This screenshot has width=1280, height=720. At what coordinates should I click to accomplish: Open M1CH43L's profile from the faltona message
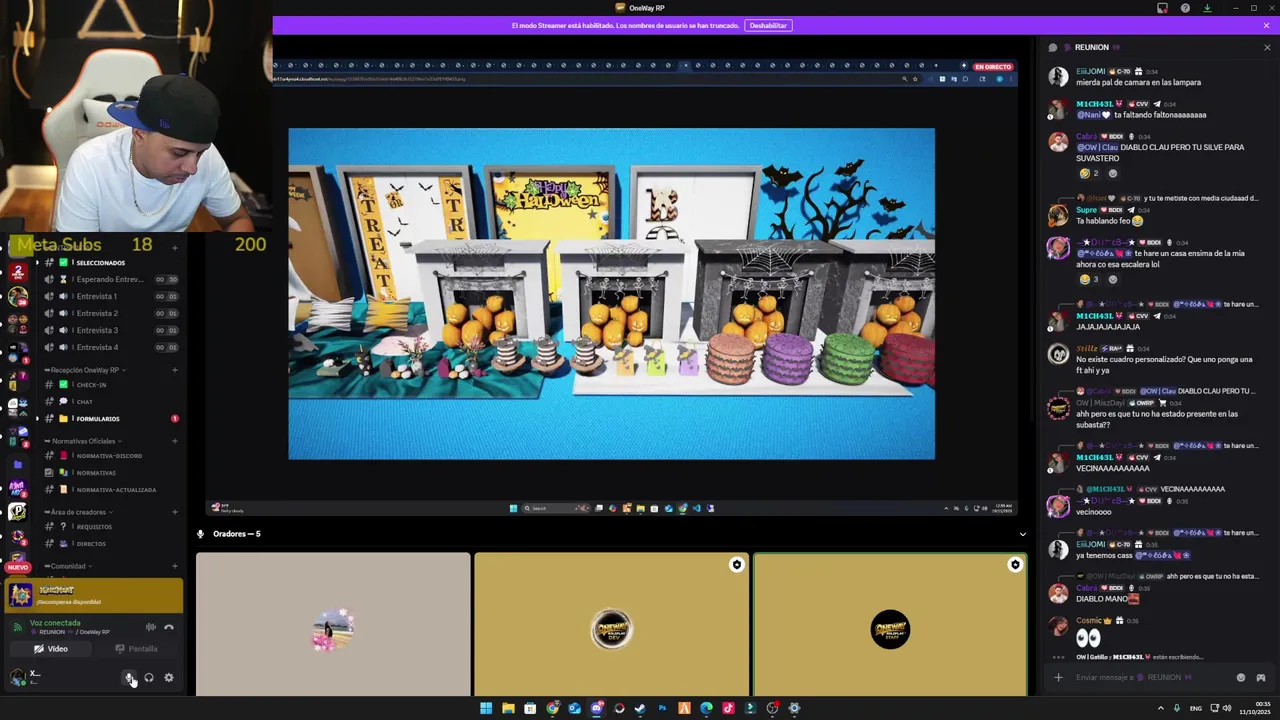pos(1094,104)
